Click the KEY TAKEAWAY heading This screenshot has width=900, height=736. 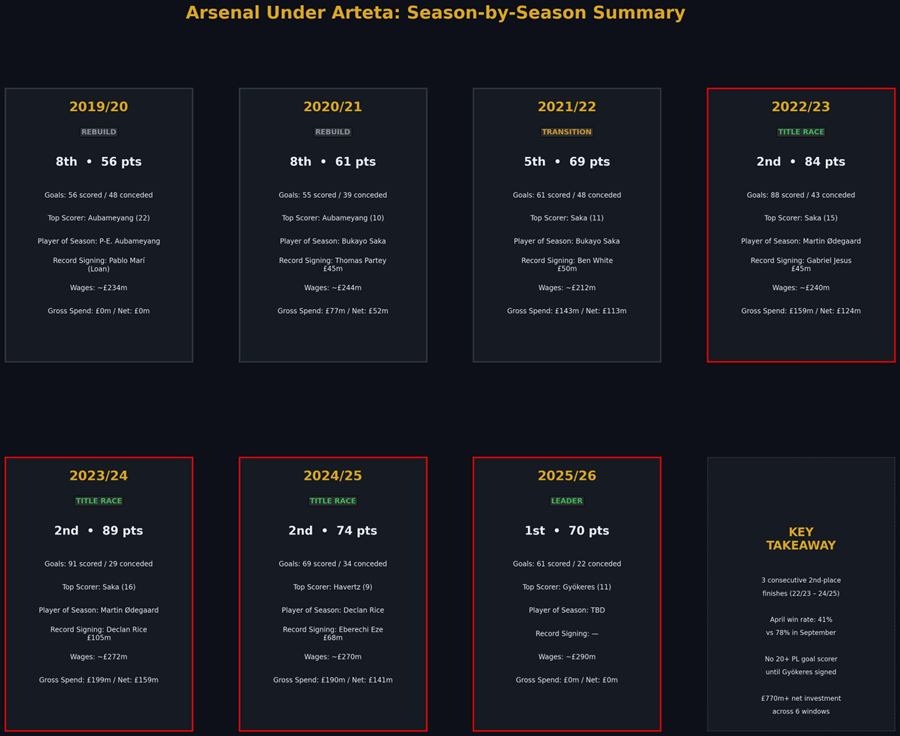(x=801, y=539)
